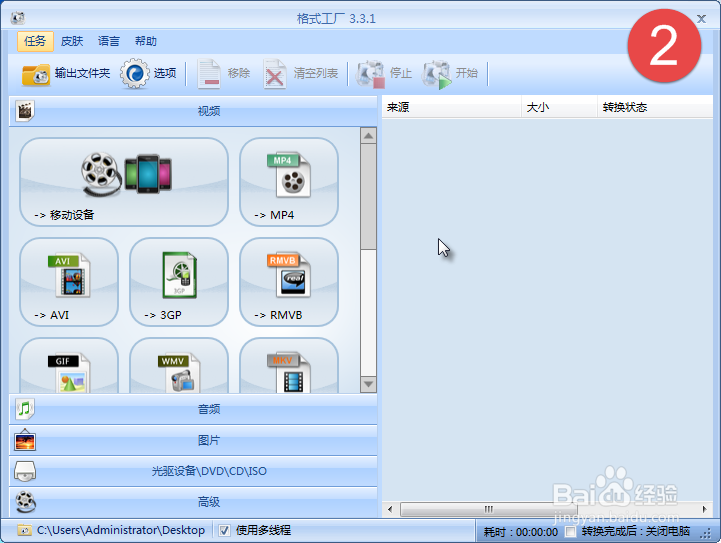Toggle the 使用多线程 multithreading checkbox

[224, 531]
